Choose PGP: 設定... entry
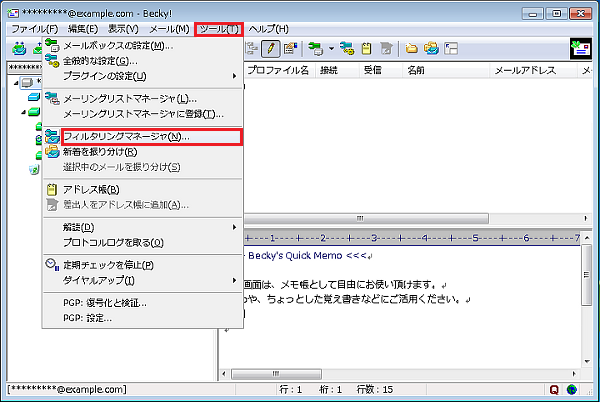 pyautogui.click(x=143, y=318)
